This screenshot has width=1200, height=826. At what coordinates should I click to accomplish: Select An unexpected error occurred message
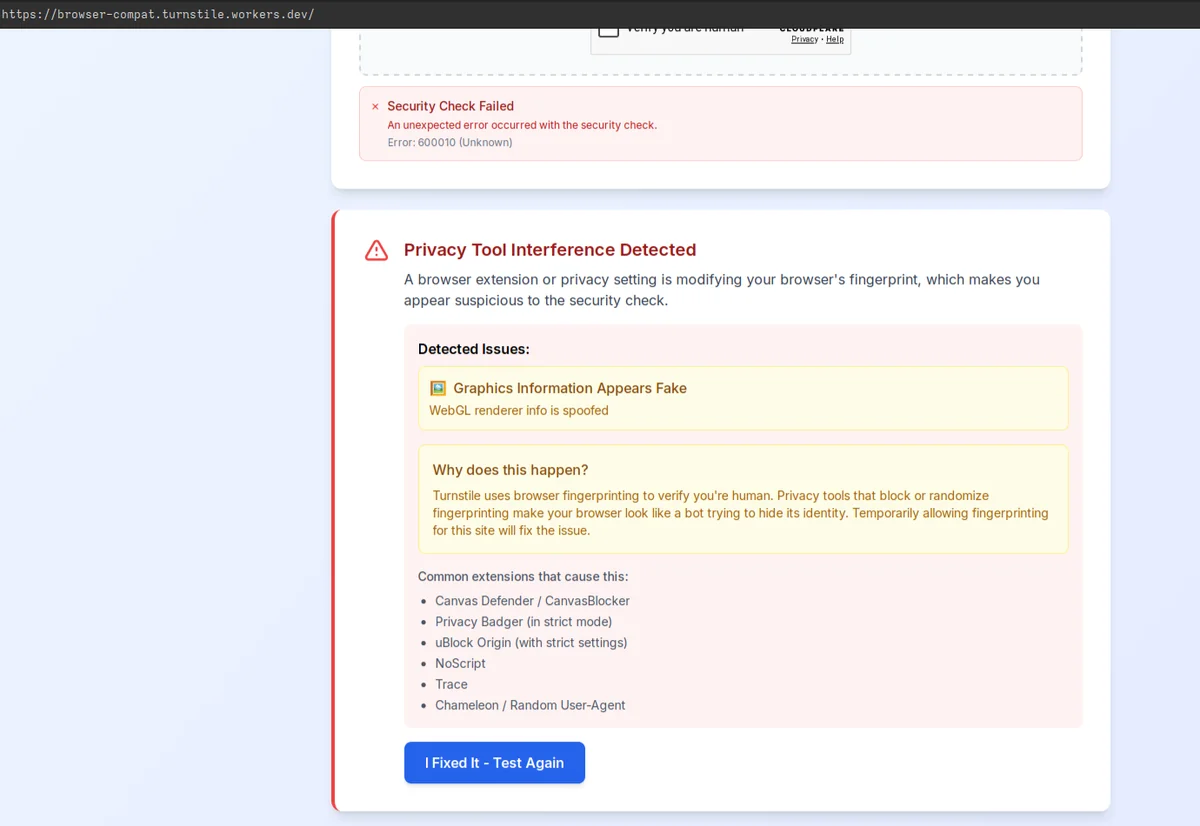coord(522,125)
